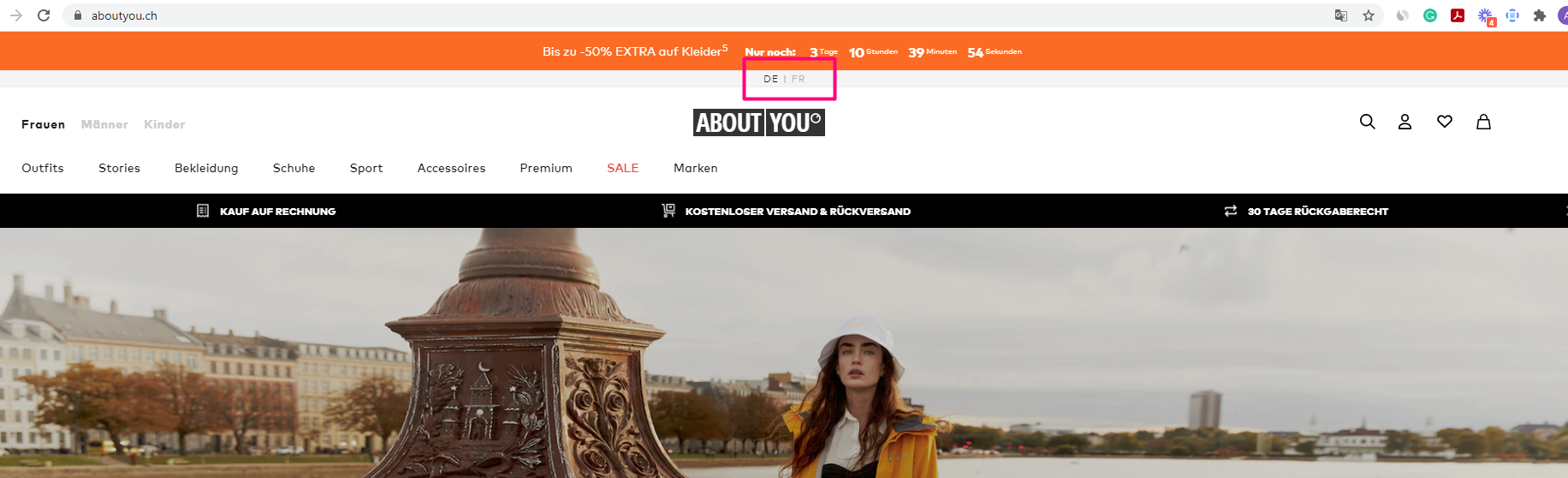Open the wishlist heart icon
This screenshot has width=1568, height=478.
(x=1445, y=122)
